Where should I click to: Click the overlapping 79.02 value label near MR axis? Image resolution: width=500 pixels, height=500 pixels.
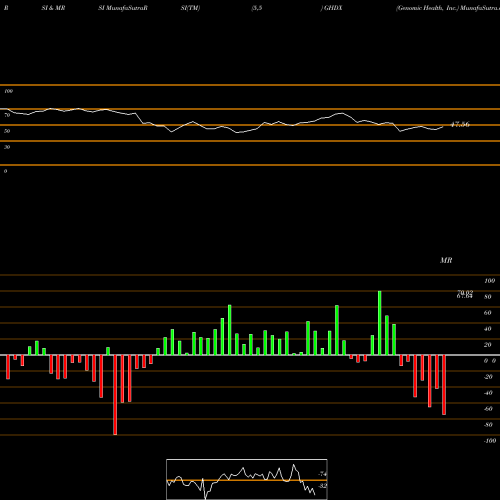465,294
